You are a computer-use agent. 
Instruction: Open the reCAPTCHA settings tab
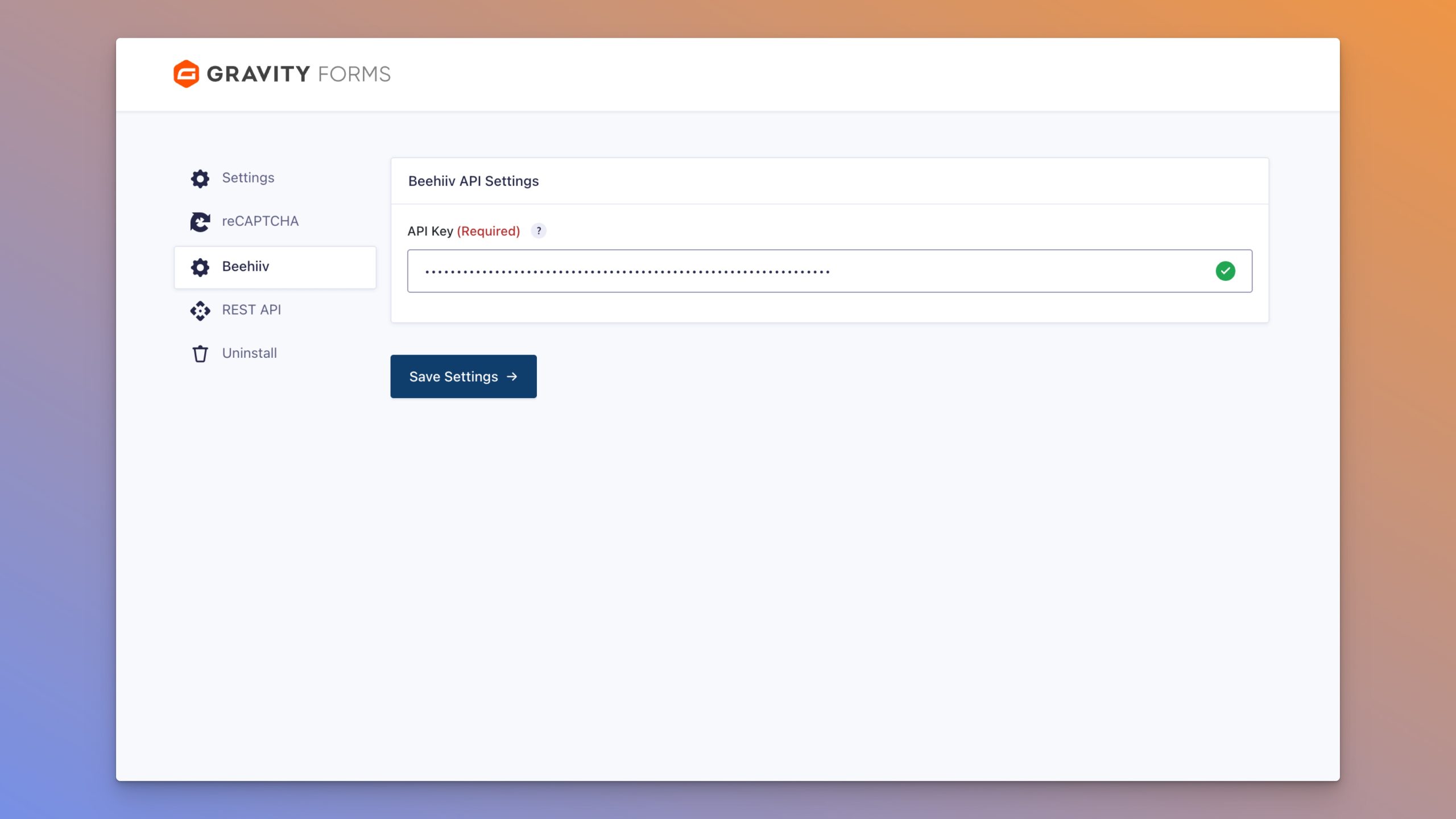(260, 221)
